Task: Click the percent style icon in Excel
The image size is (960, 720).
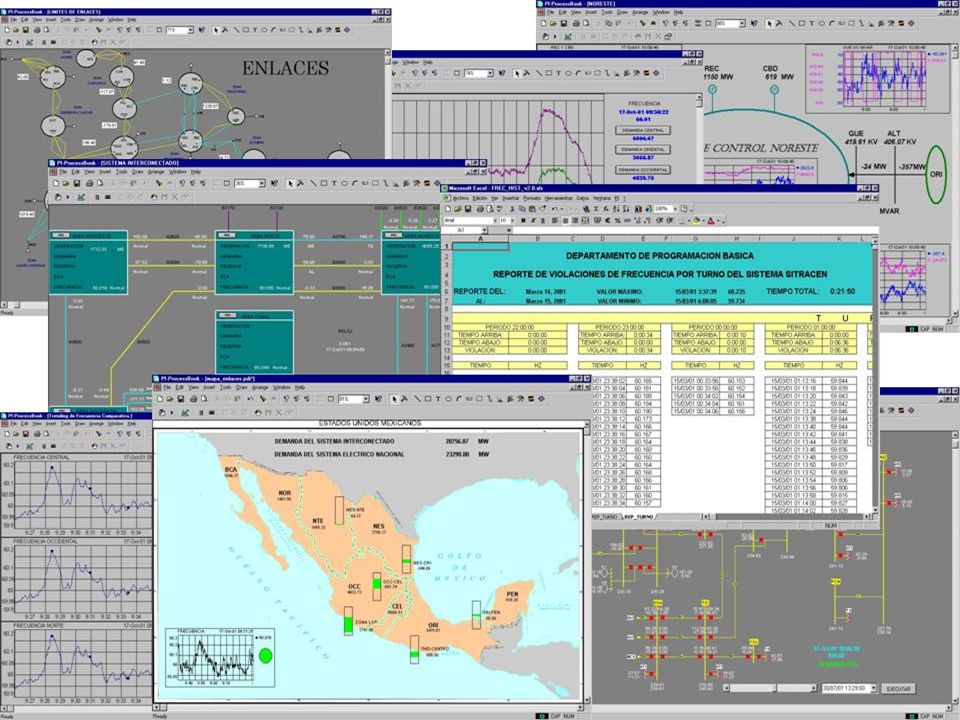Action: click(617, 220)
